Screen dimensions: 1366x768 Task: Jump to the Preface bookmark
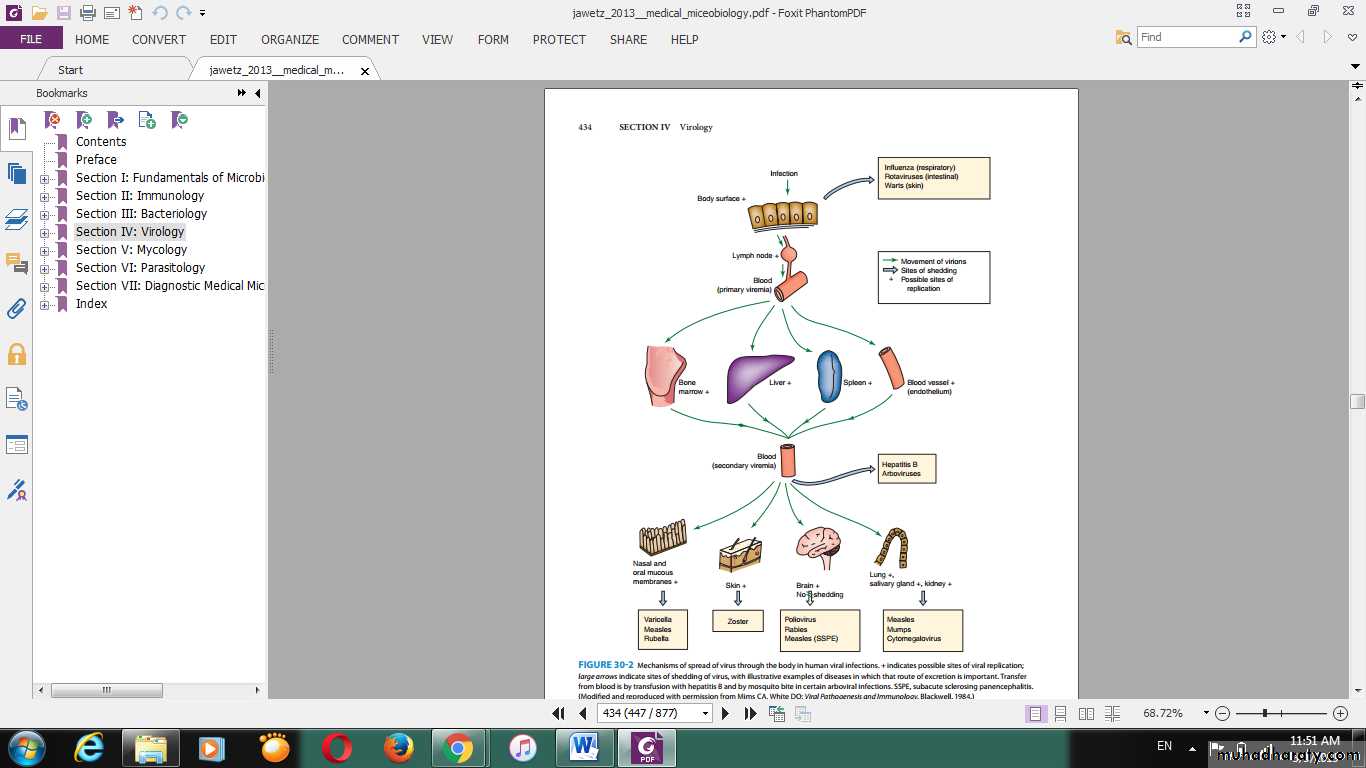tap(96, 160)
